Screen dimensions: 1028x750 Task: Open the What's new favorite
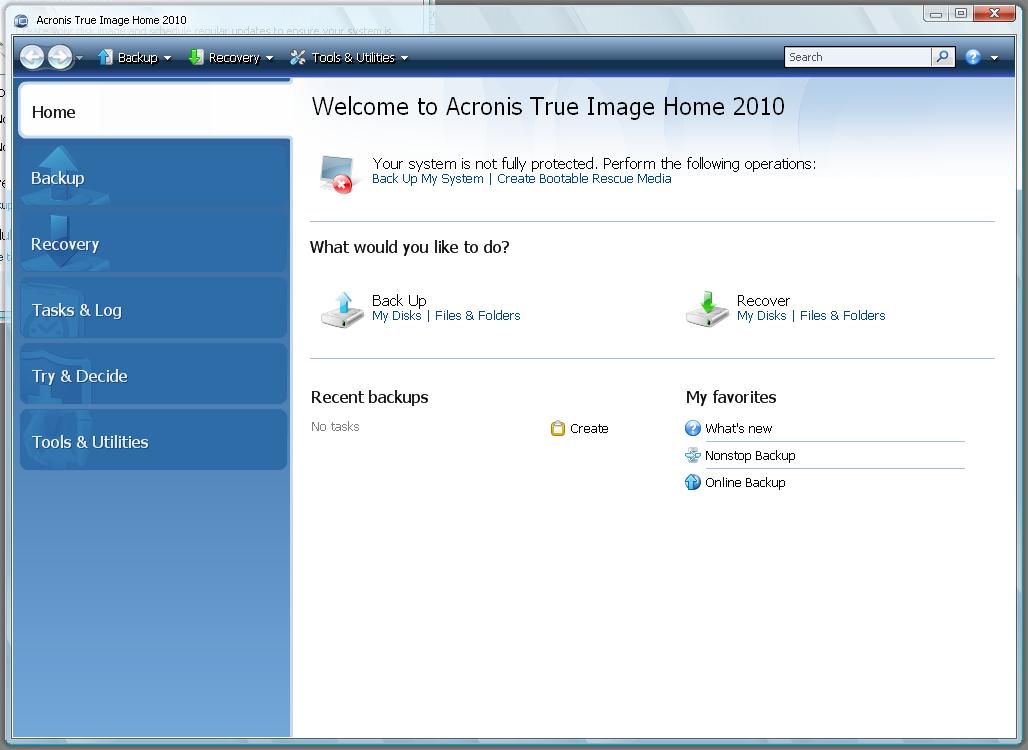tap(738, 428)
